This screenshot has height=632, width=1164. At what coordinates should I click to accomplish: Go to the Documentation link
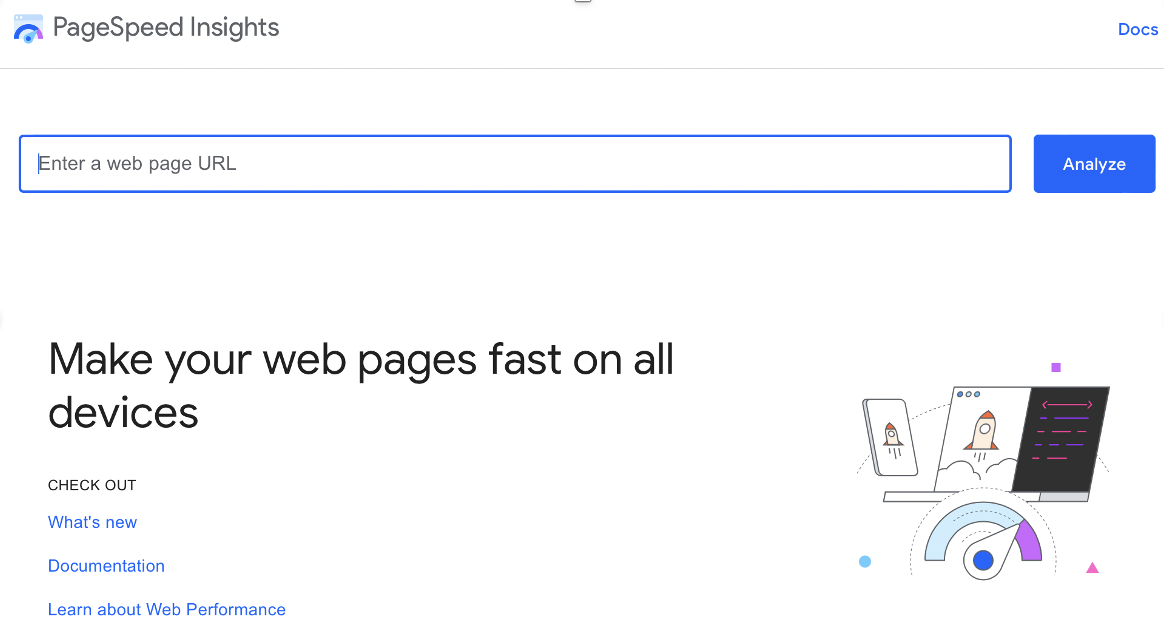[106, 566]
